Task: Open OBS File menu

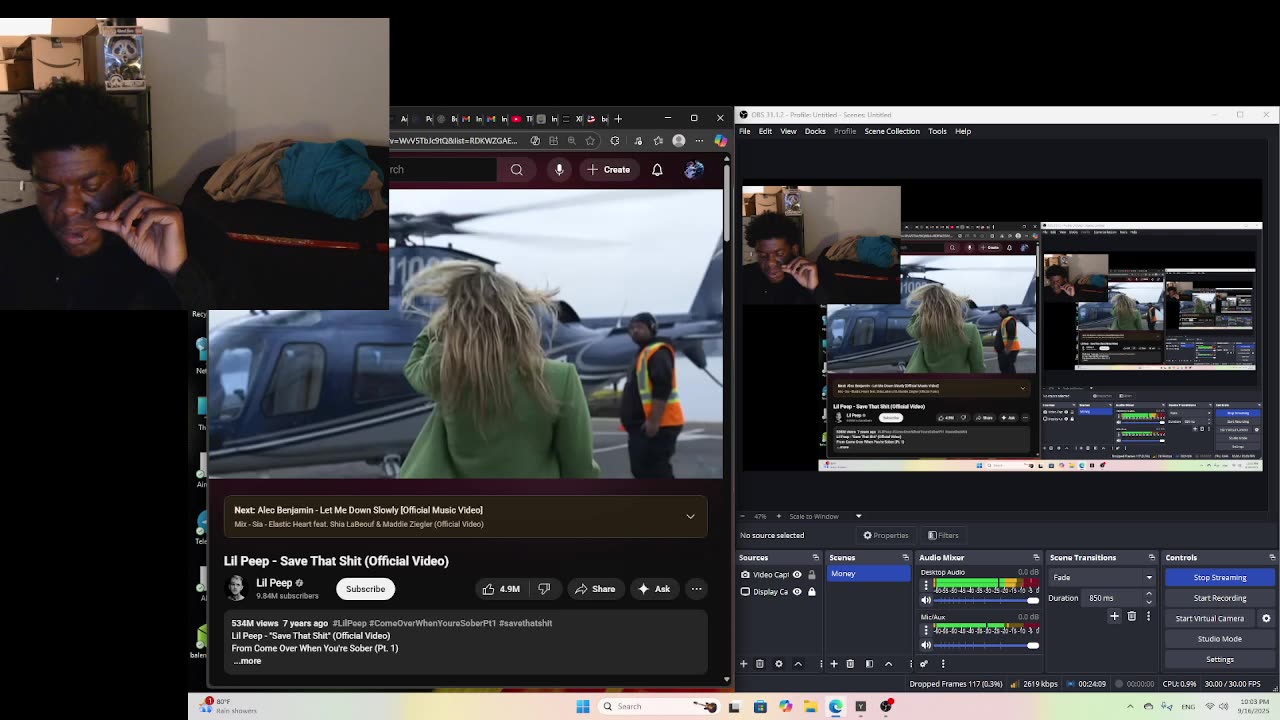Action: coord(745,131)
